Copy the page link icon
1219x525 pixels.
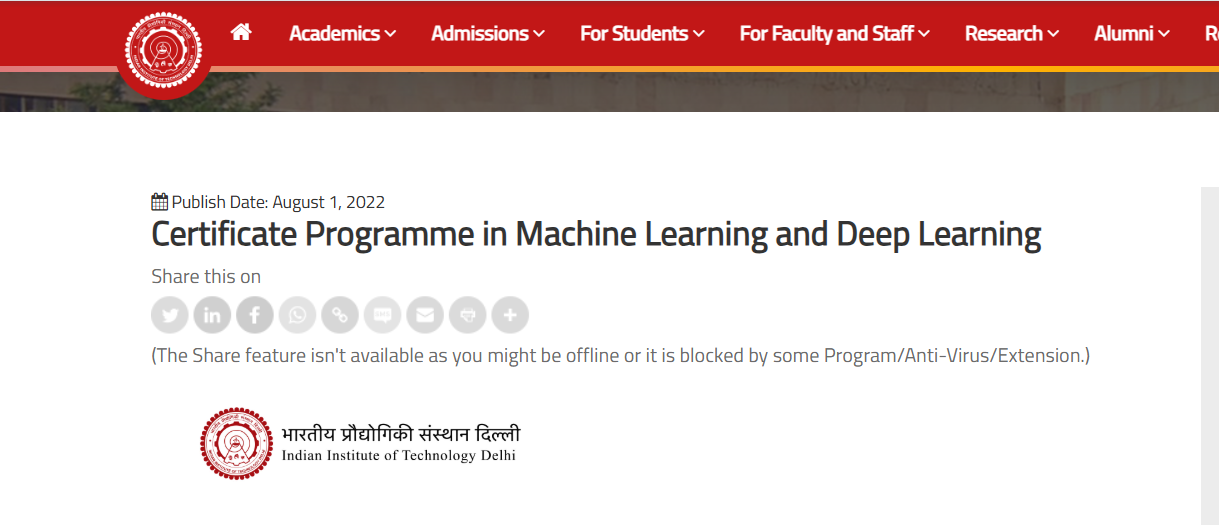[340, 315]
